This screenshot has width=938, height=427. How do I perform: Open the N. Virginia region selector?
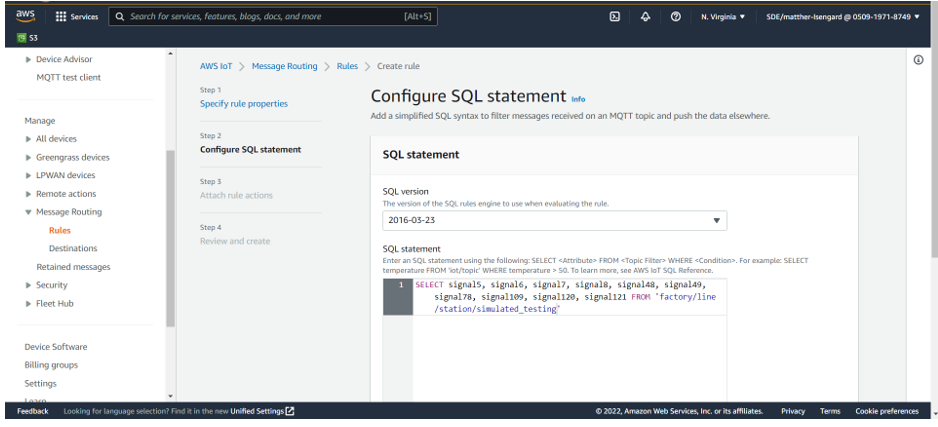pos(723,17)
